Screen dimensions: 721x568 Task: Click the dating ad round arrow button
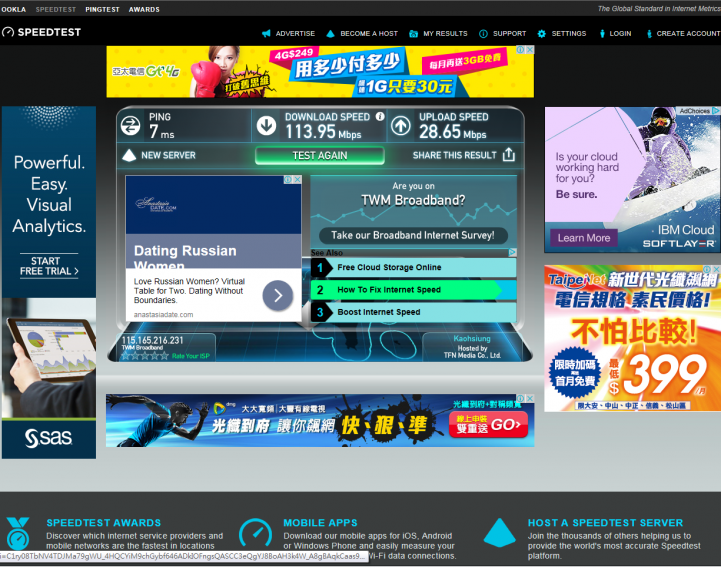tap(278, 295)
